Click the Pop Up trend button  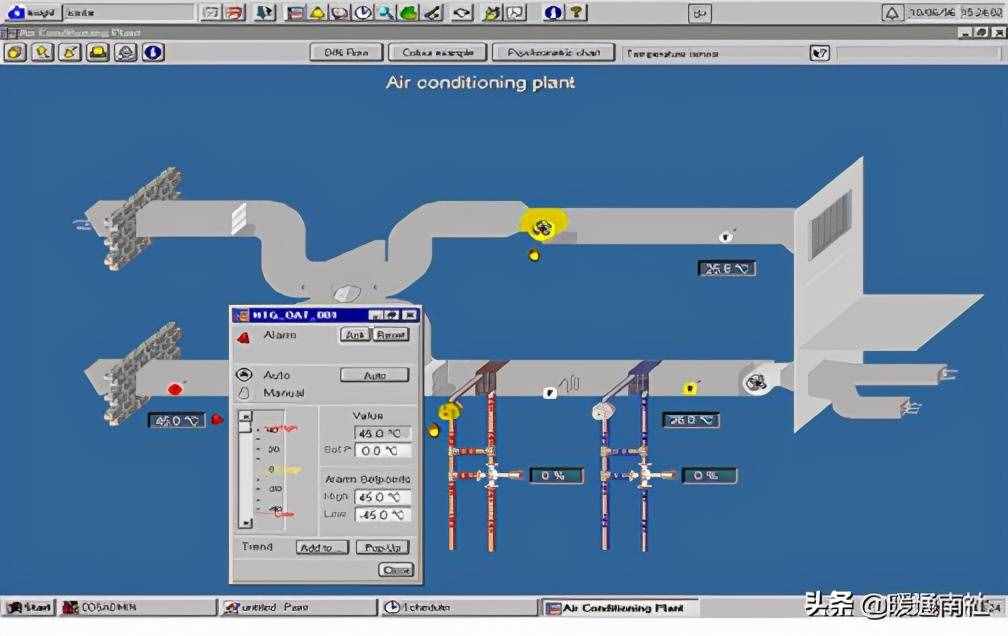point(382,547)
